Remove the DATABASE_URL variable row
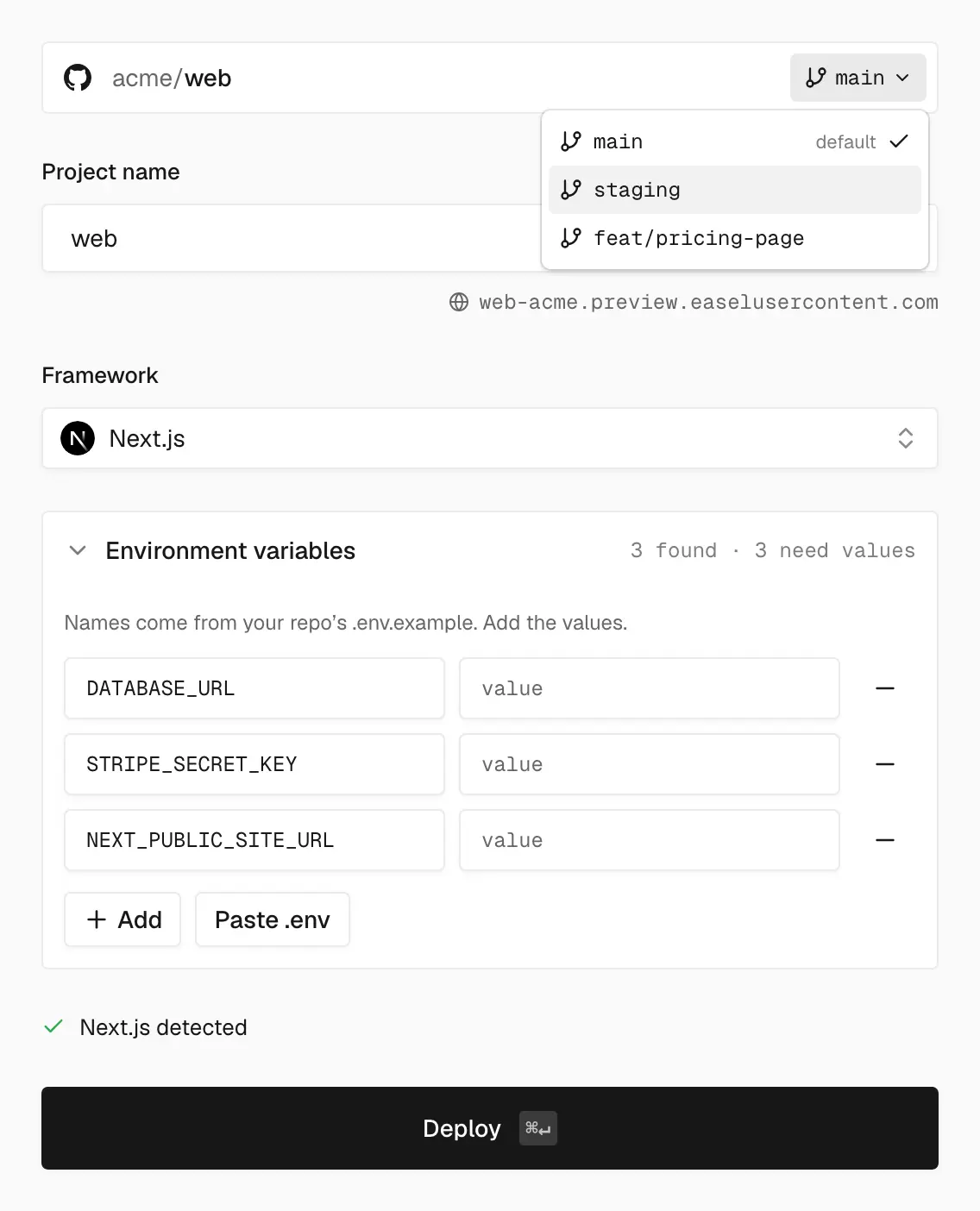Viewport: 980px width, 1211px height. 885,688
